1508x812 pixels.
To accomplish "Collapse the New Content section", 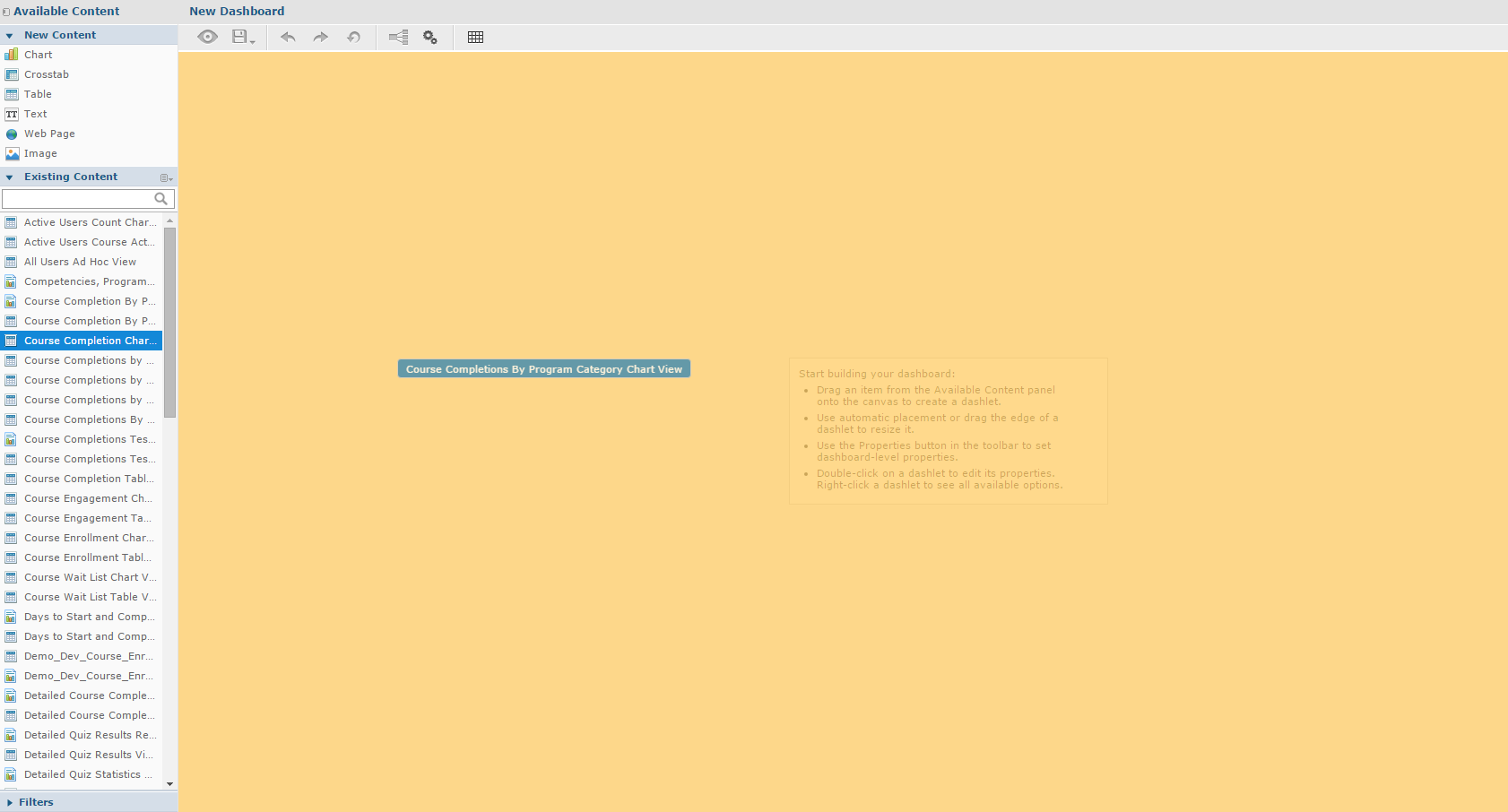I will 10,35.
